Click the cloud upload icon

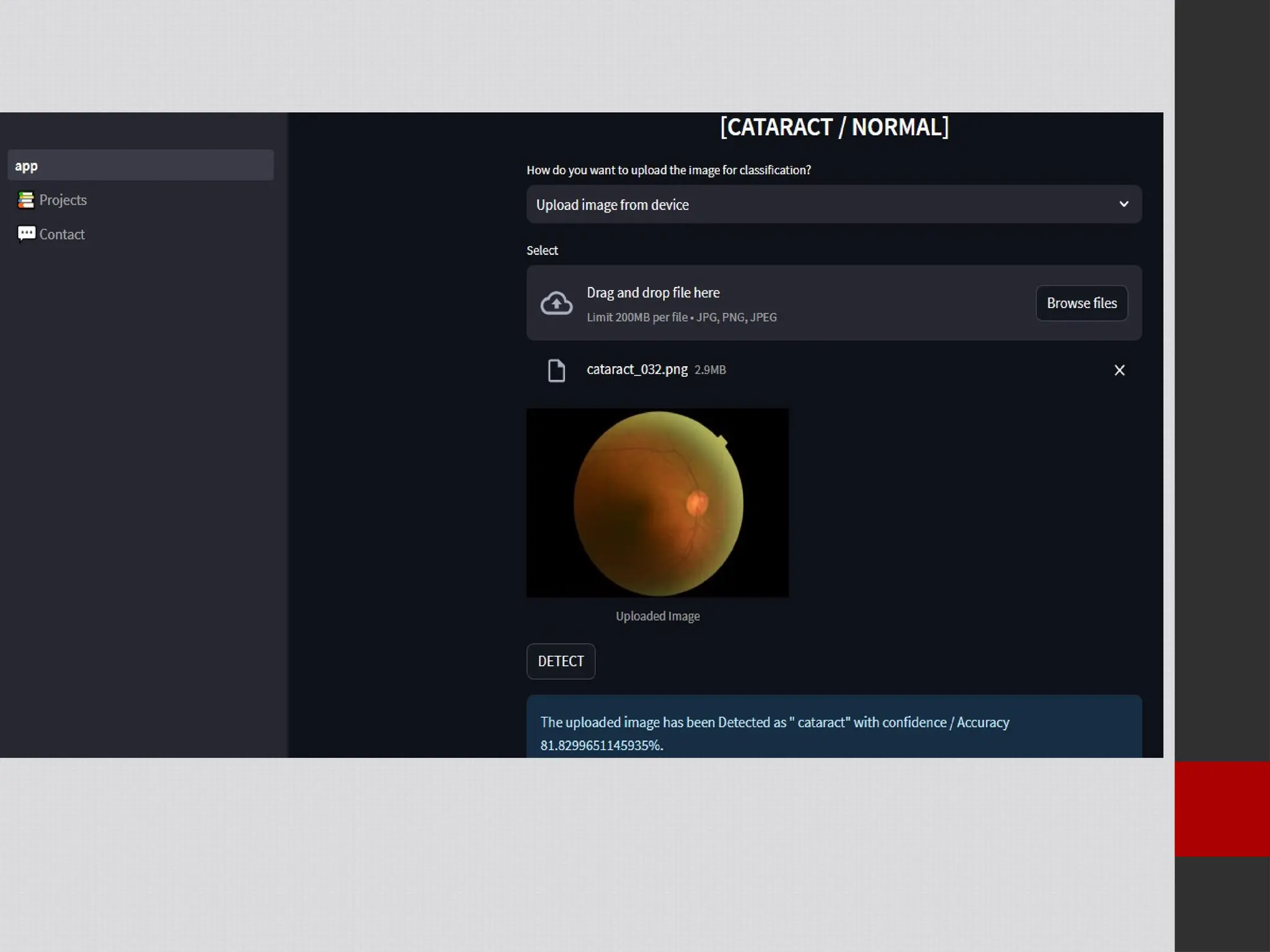click(x=556, y=303)
